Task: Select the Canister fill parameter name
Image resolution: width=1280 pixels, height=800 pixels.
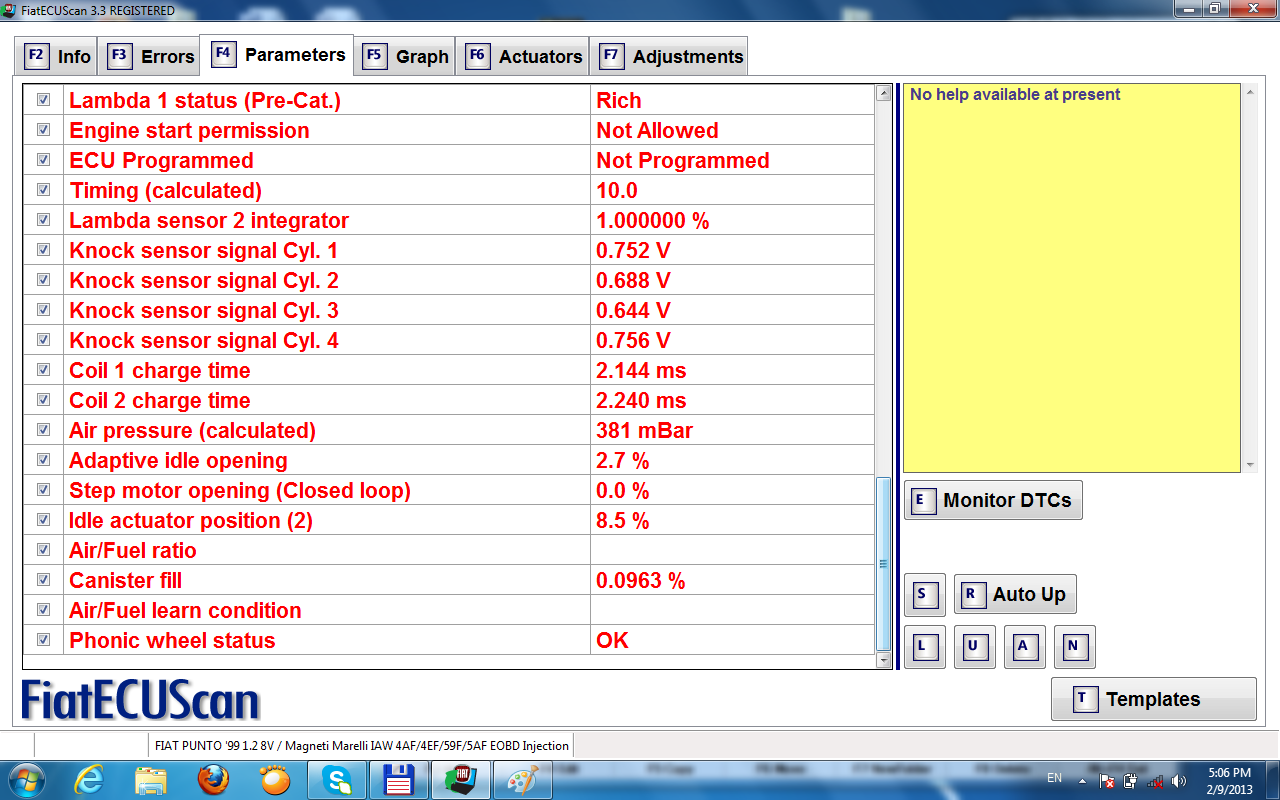Action: coord(125,580)
